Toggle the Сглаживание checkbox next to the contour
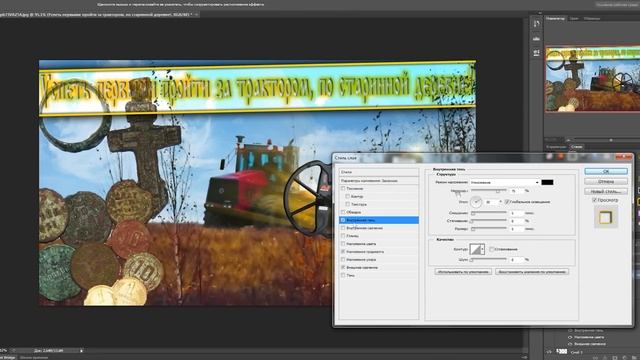The height and width of the screenshot is (360, 640). coord(492,249)
